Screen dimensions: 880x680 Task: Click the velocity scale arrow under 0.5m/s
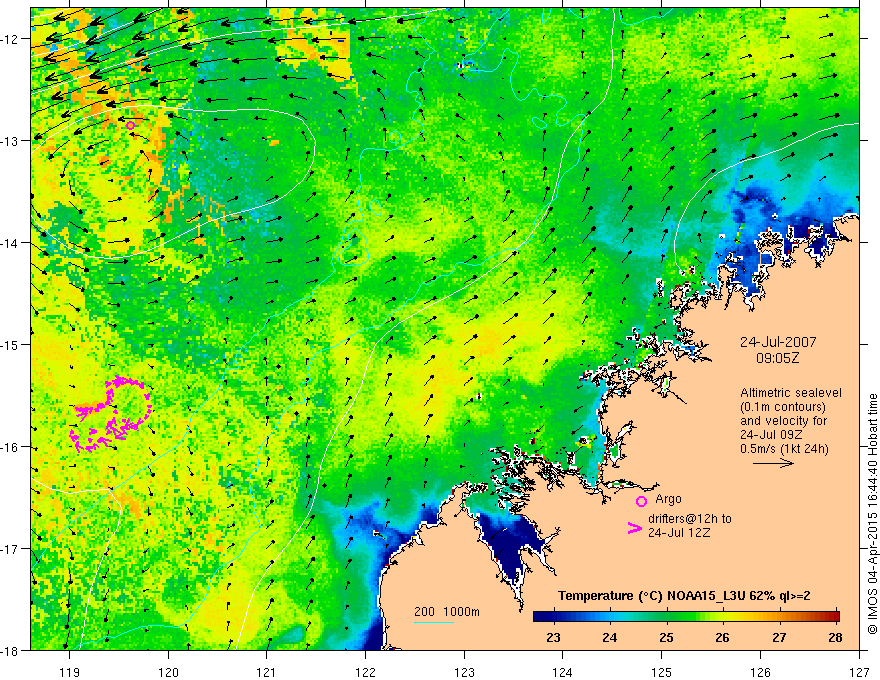pyautogui.click(x=773, y=463)
